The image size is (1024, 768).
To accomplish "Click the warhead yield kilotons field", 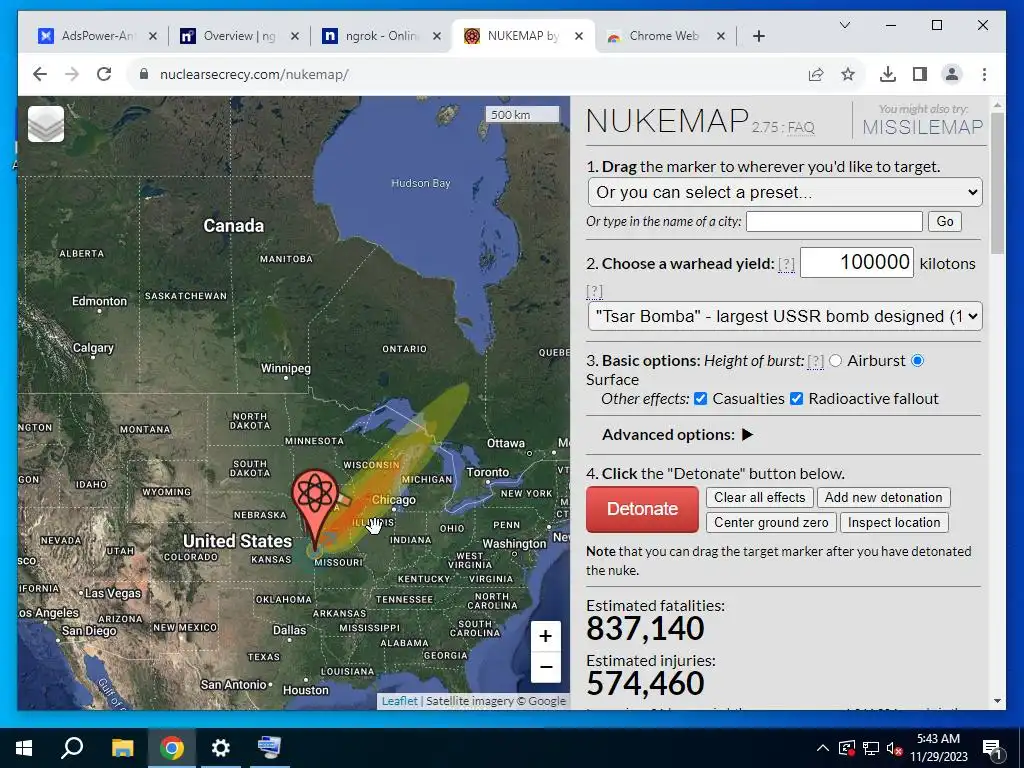I will tap(857, 263).
